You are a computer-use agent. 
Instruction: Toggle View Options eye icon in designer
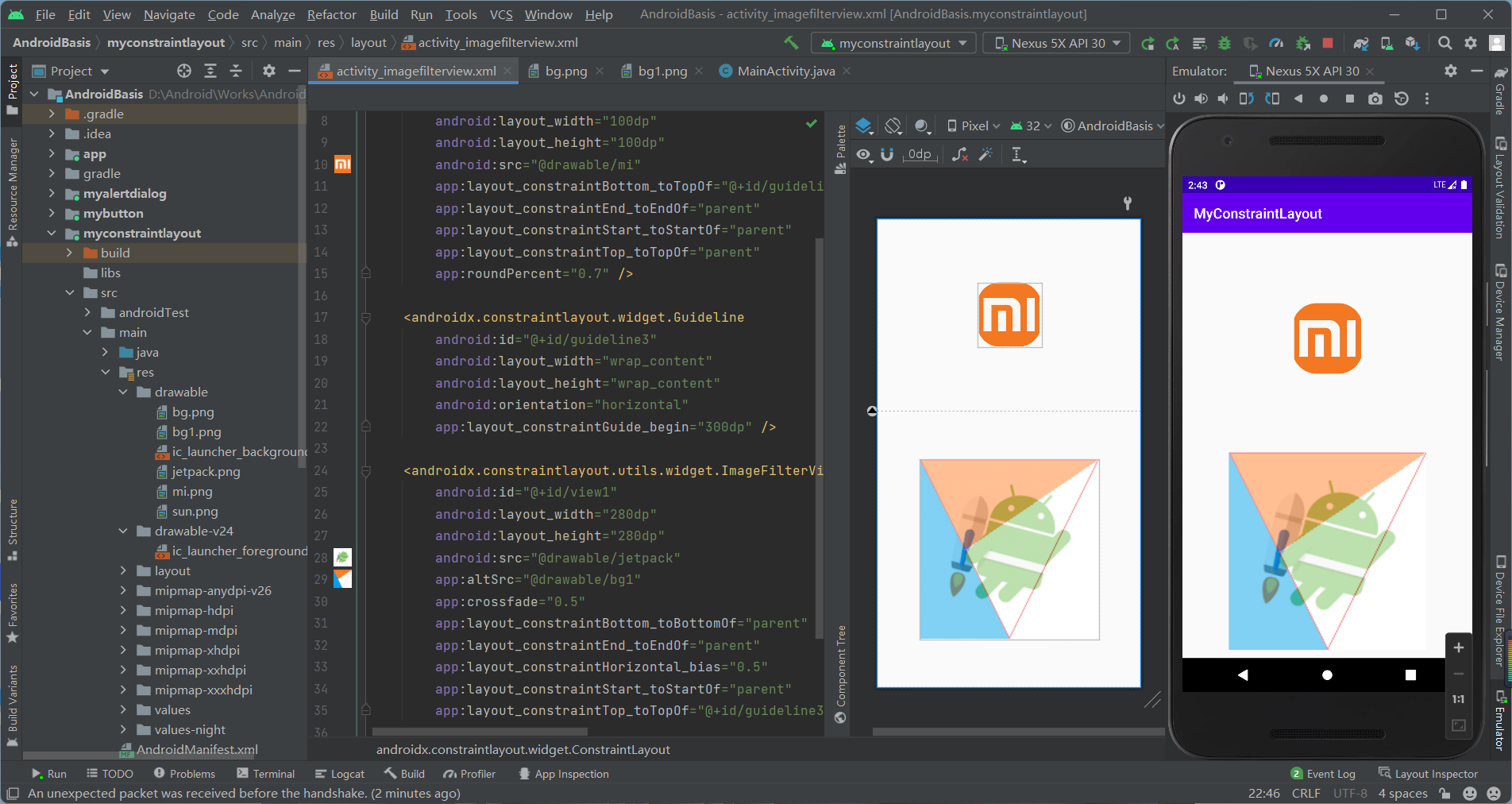tap(864, 154)
